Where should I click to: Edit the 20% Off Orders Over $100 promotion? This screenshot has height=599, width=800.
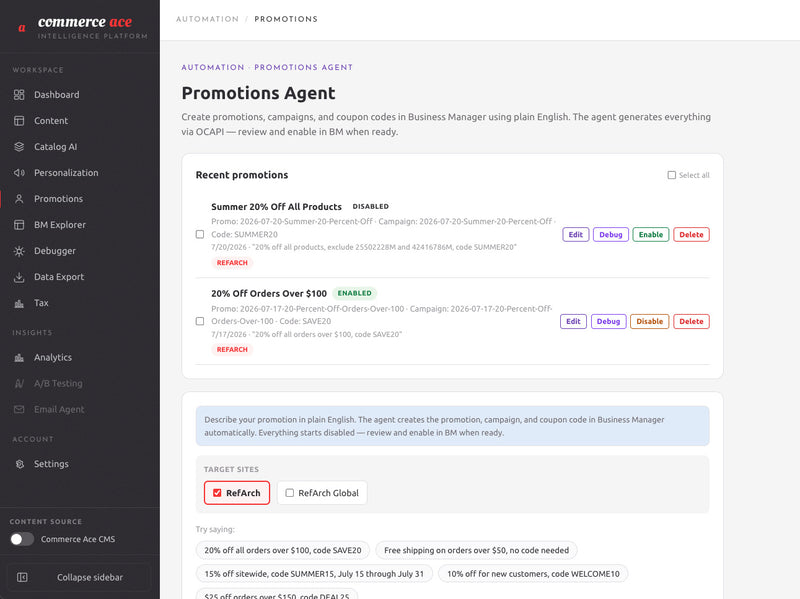(x=573, y=321)
